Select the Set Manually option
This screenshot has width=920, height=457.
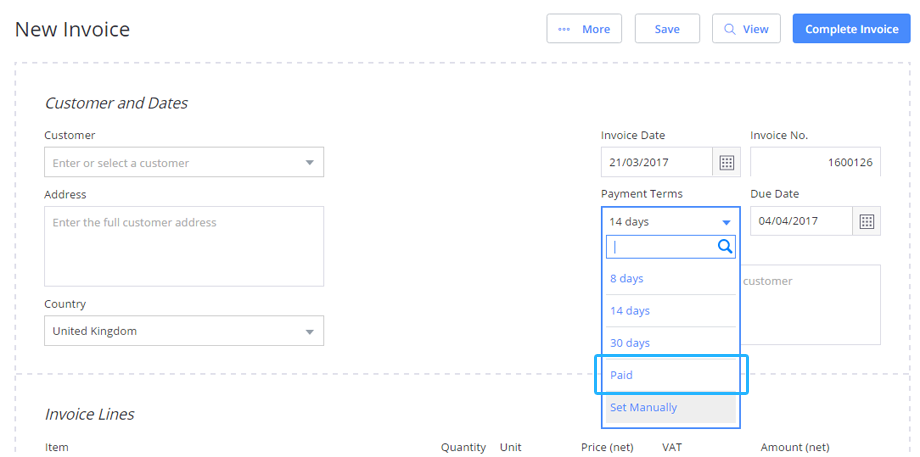[671, 408]
